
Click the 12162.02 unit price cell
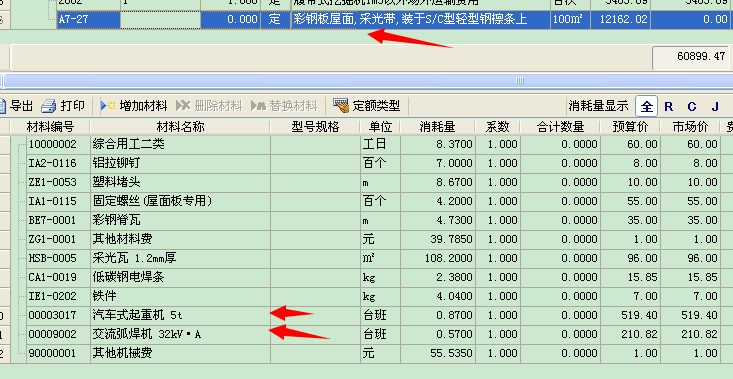(x=620, y=19)
